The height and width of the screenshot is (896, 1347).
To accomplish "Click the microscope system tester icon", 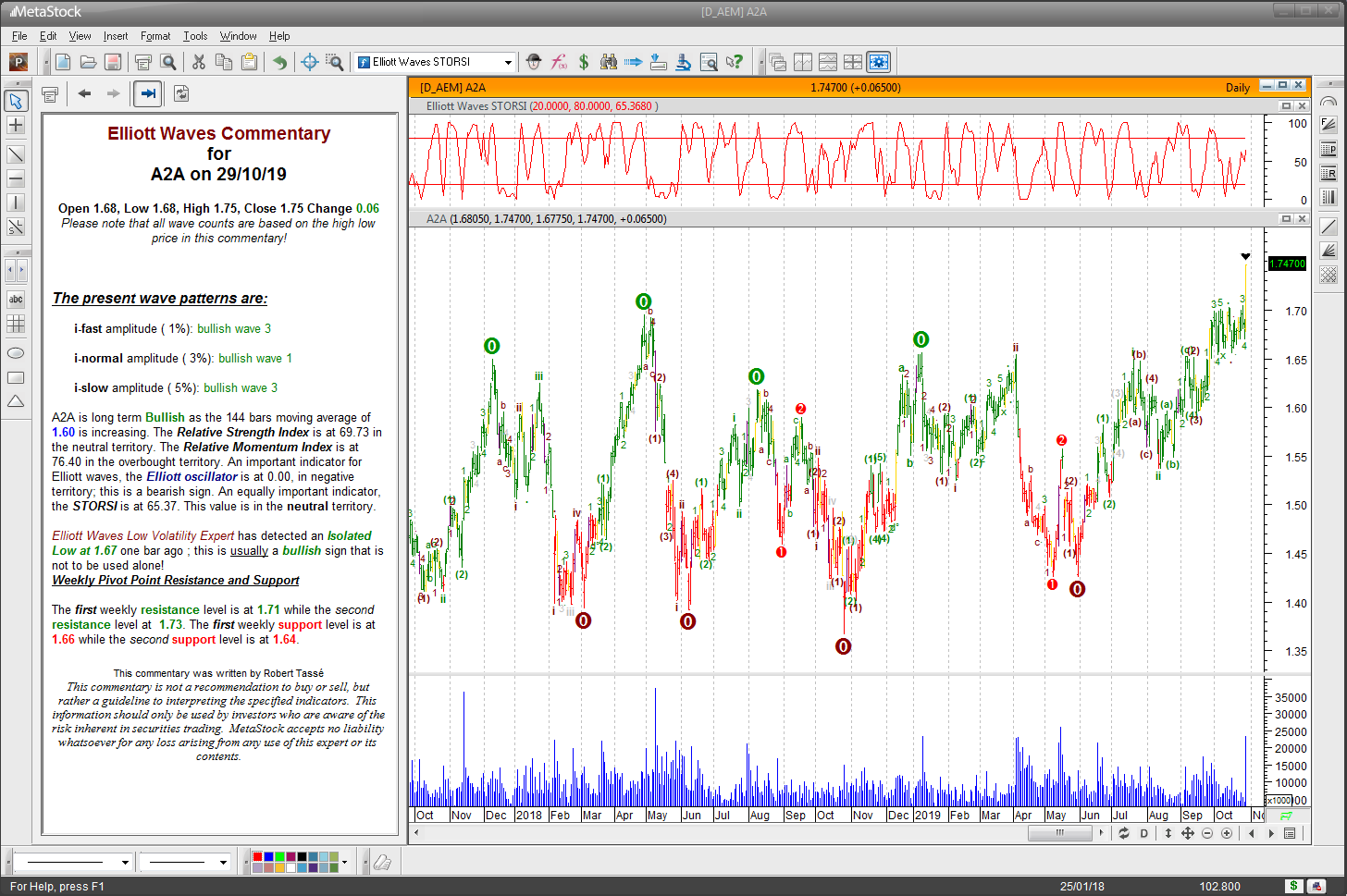I will 684,62.
